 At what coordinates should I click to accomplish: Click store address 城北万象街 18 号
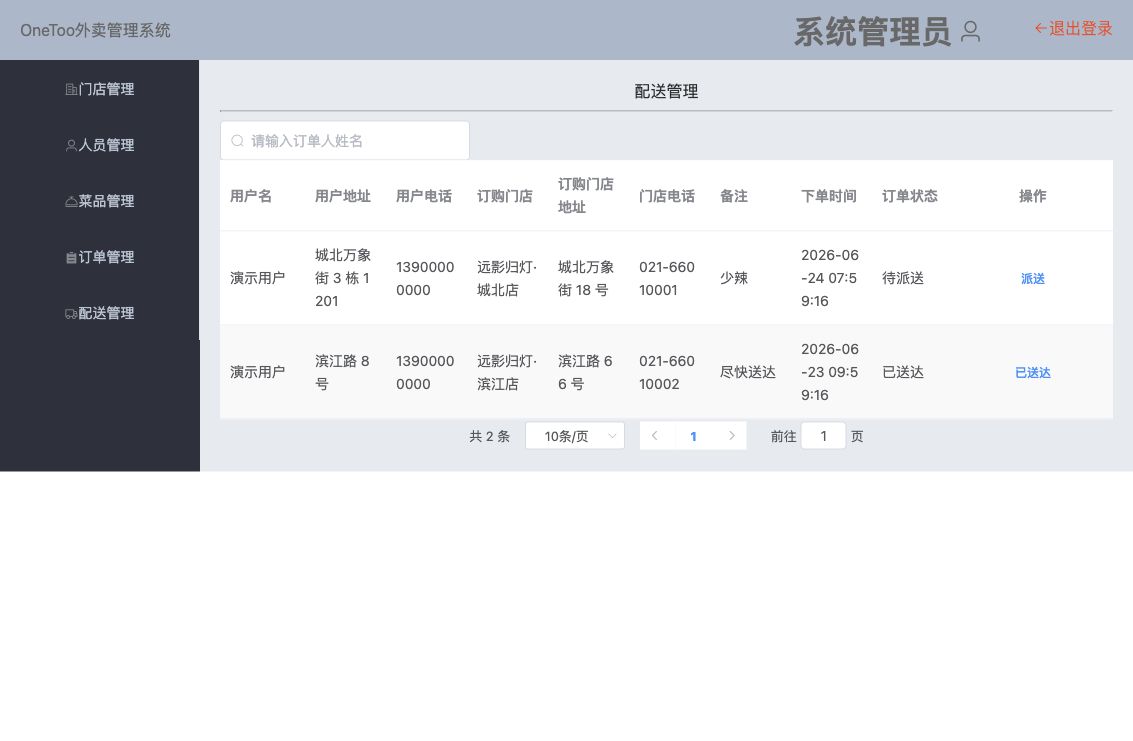pyautogui.click(x=586, y=278)
